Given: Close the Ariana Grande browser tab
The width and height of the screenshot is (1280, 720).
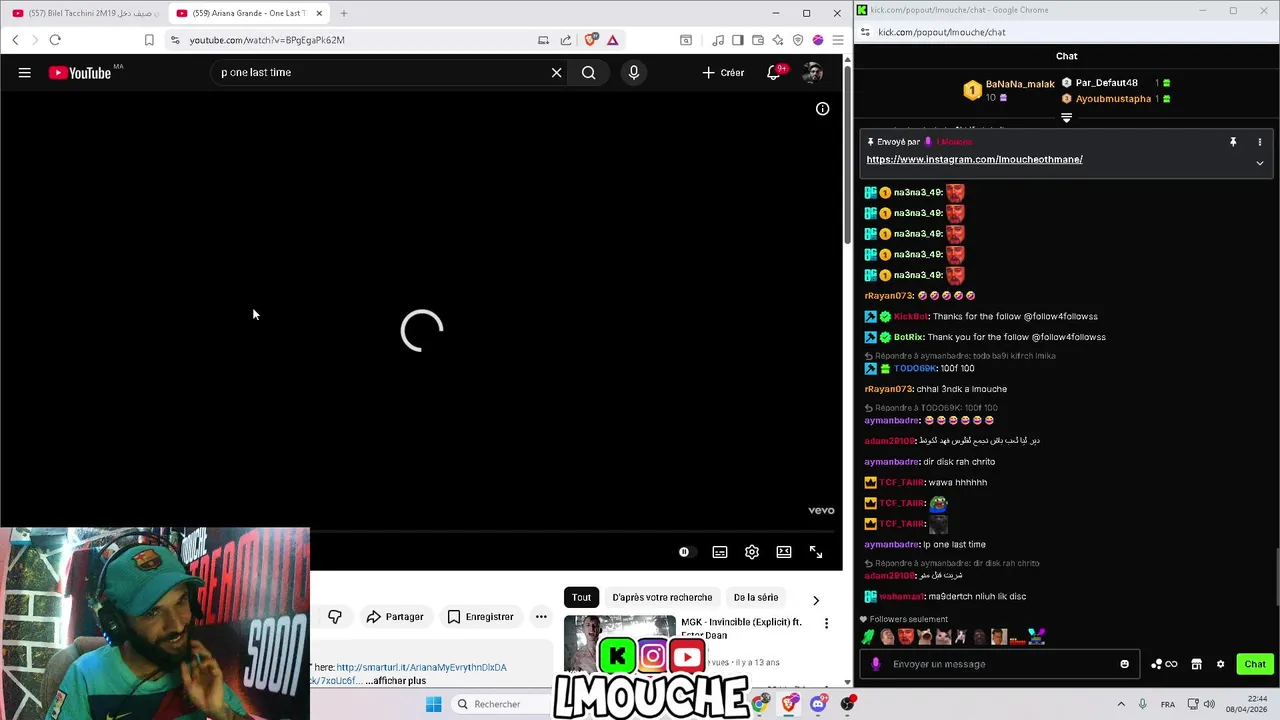Looking at the screenshot, I should [x=319, y=13].
